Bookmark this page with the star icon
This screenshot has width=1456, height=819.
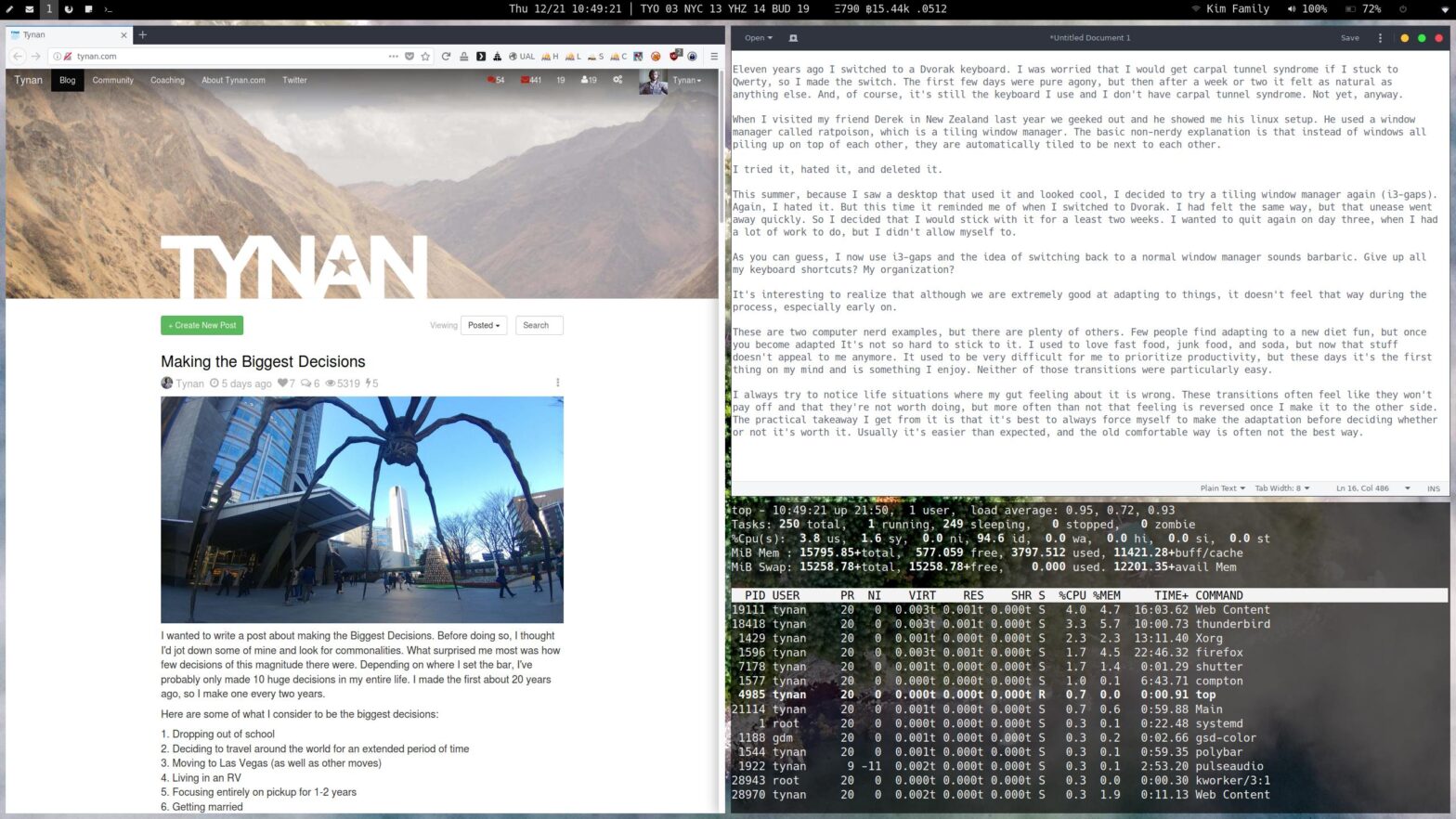click(425, 57)
